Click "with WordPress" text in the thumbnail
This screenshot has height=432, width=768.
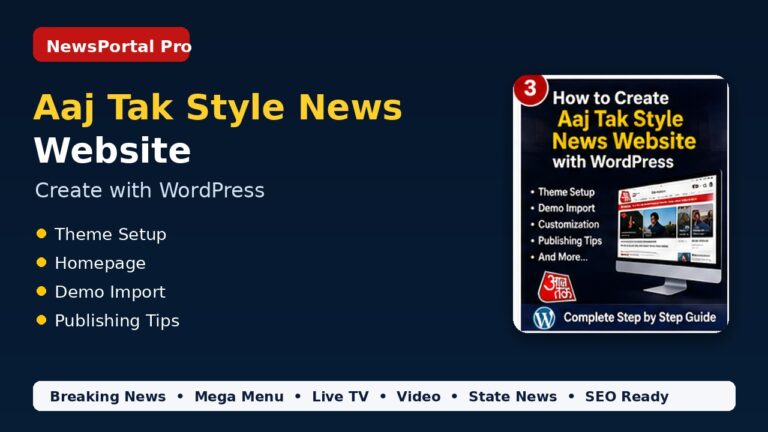613,162
